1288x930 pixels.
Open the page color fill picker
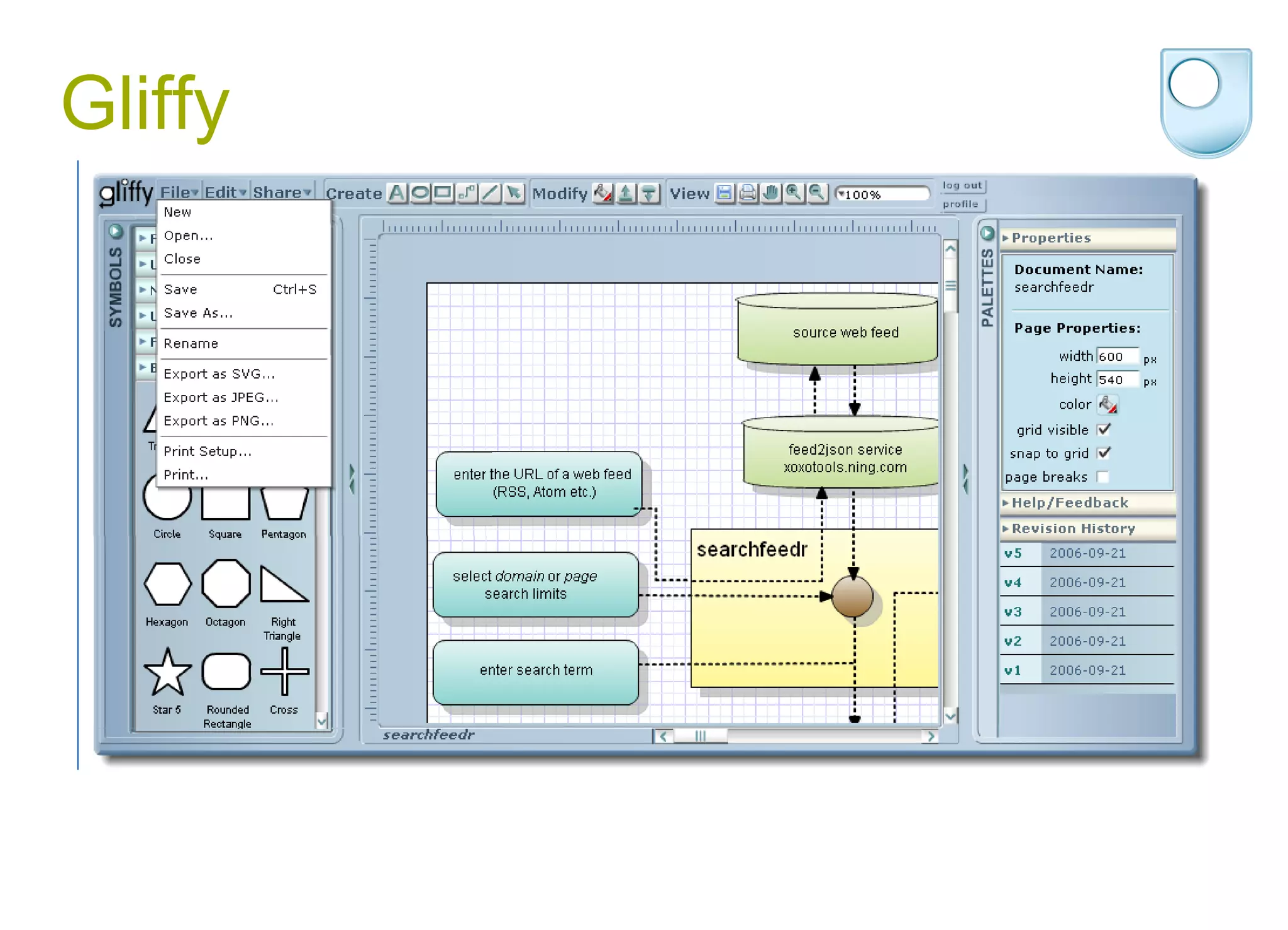[x=1107, y=404]
